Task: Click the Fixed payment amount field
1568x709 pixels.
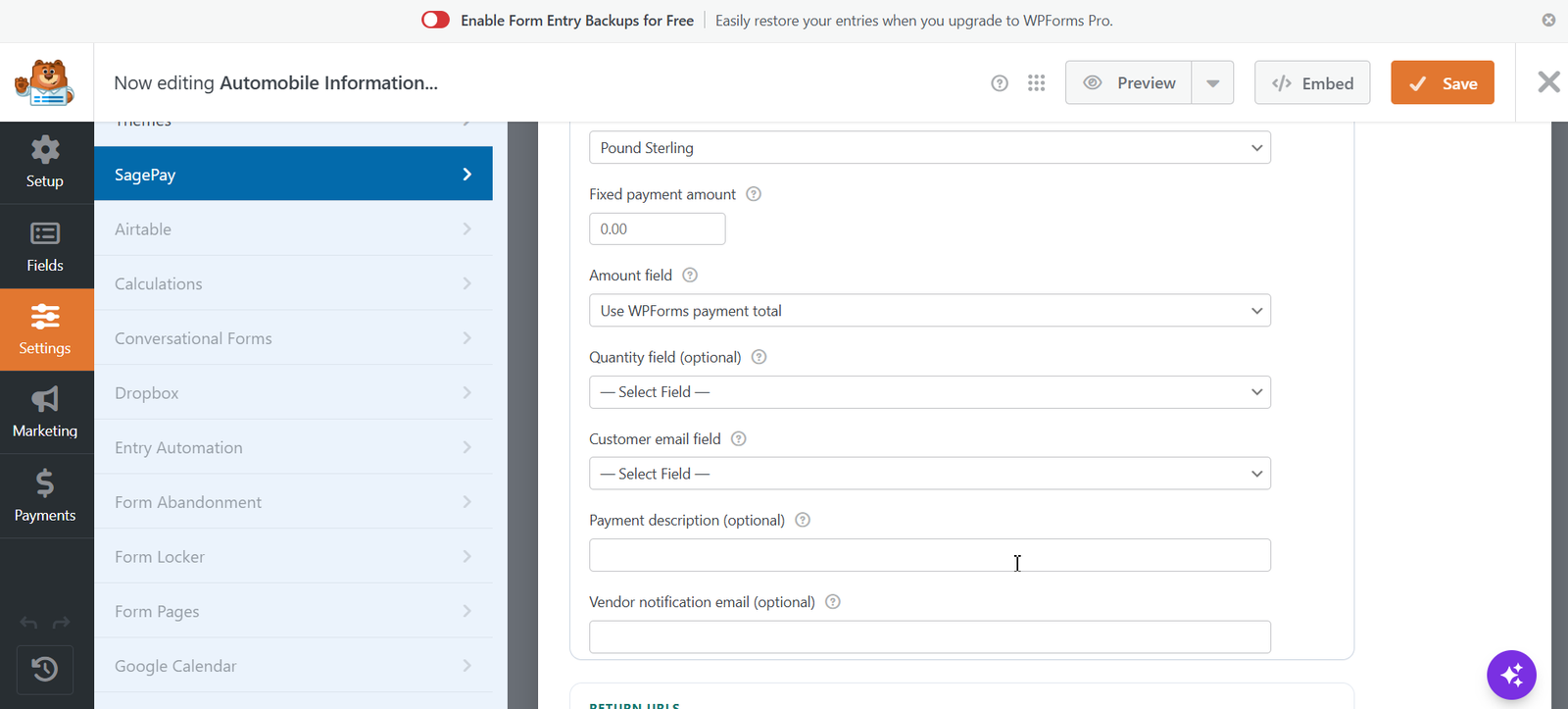Action: point(658,228)
